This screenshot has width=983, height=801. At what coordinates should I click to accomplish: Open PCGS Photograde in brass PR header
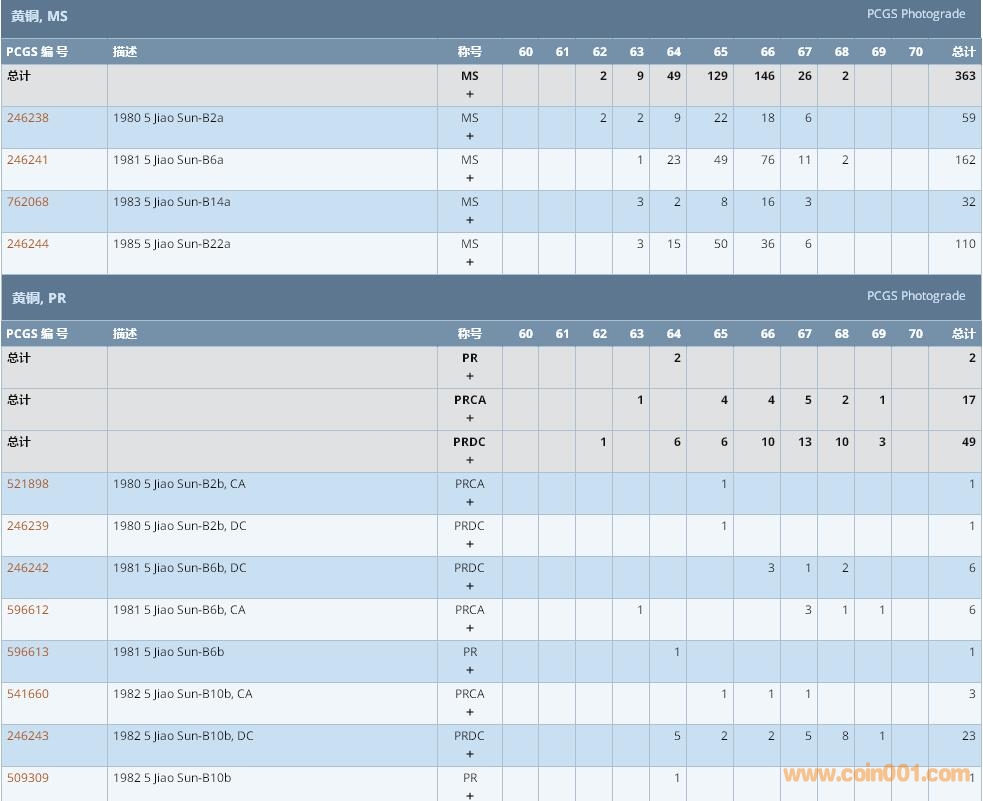(915, 296)
